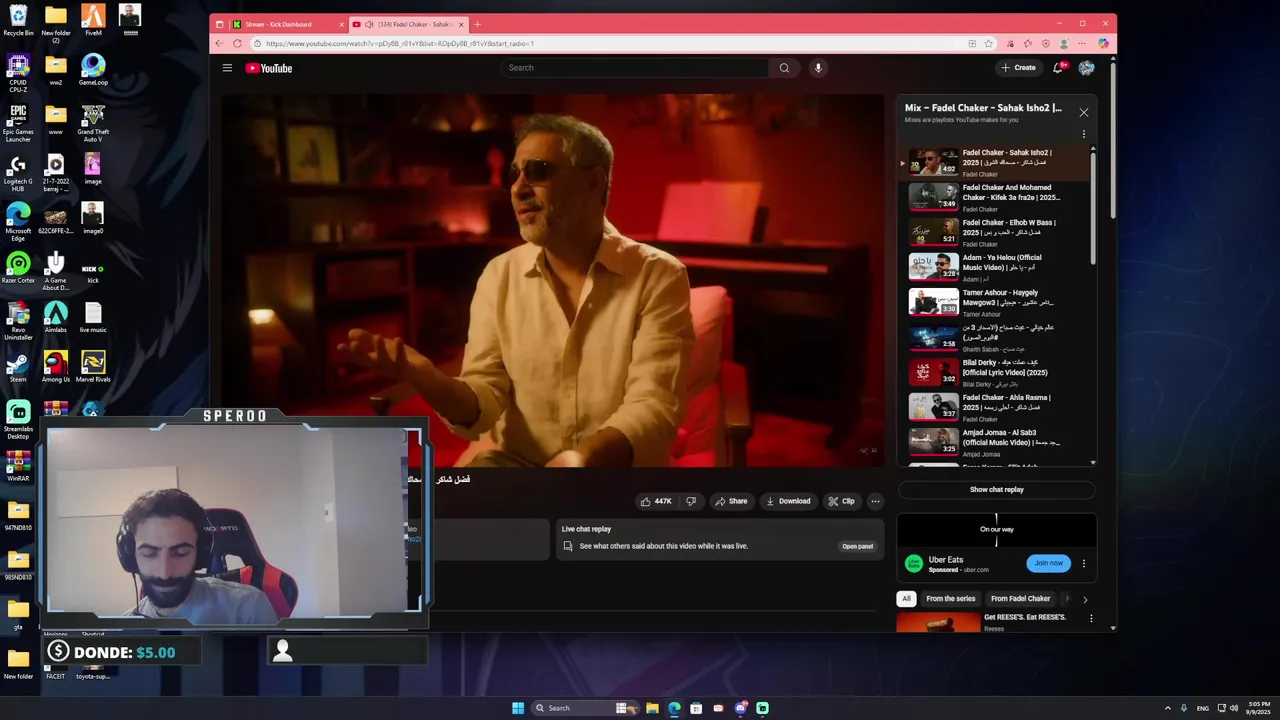Open File Explorer from the taskbar
The width and height of the screenshot is (1280, 720).
click(652, 708)
